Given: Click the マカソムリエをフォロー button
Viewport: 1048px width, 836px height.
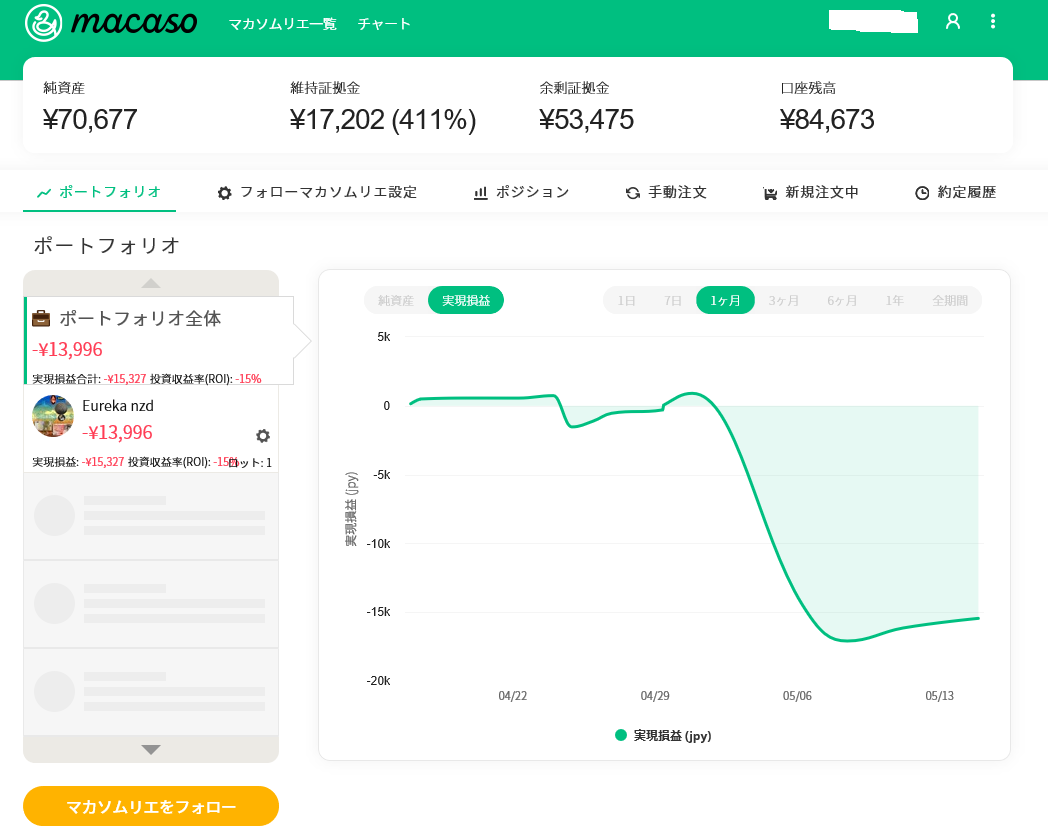Looking at the screenshot, I should (x=151, y=806).
